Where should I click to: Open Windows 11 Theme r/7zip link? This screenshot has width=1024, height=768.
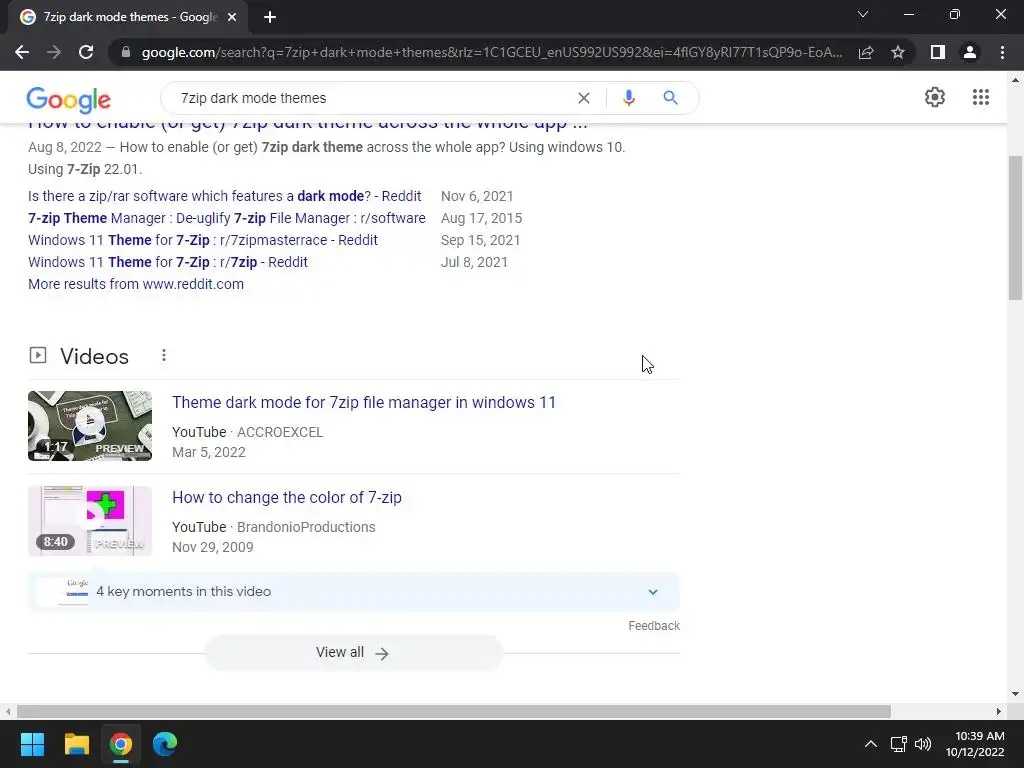[168, 263]
